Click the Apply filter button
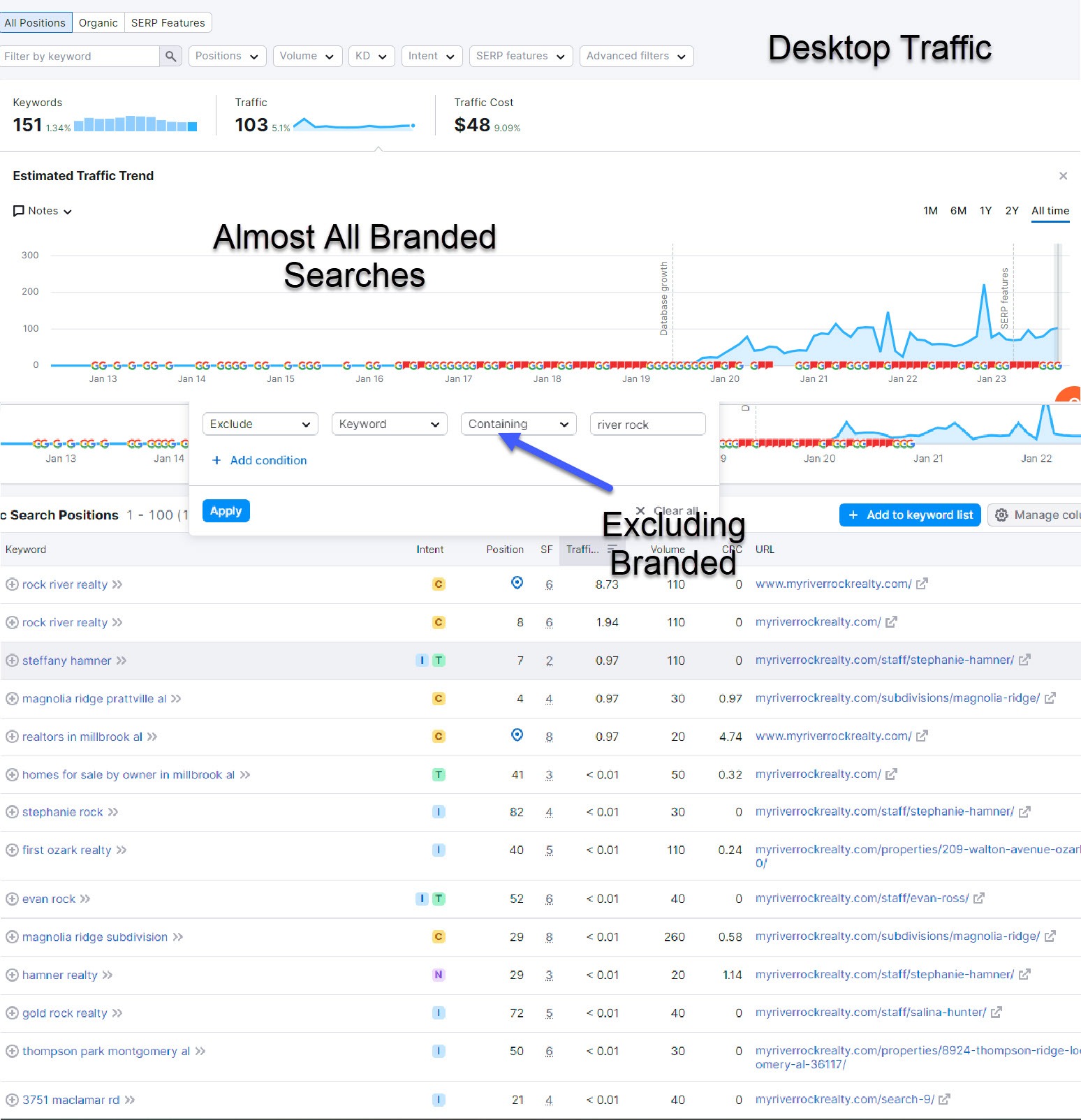 226,511
